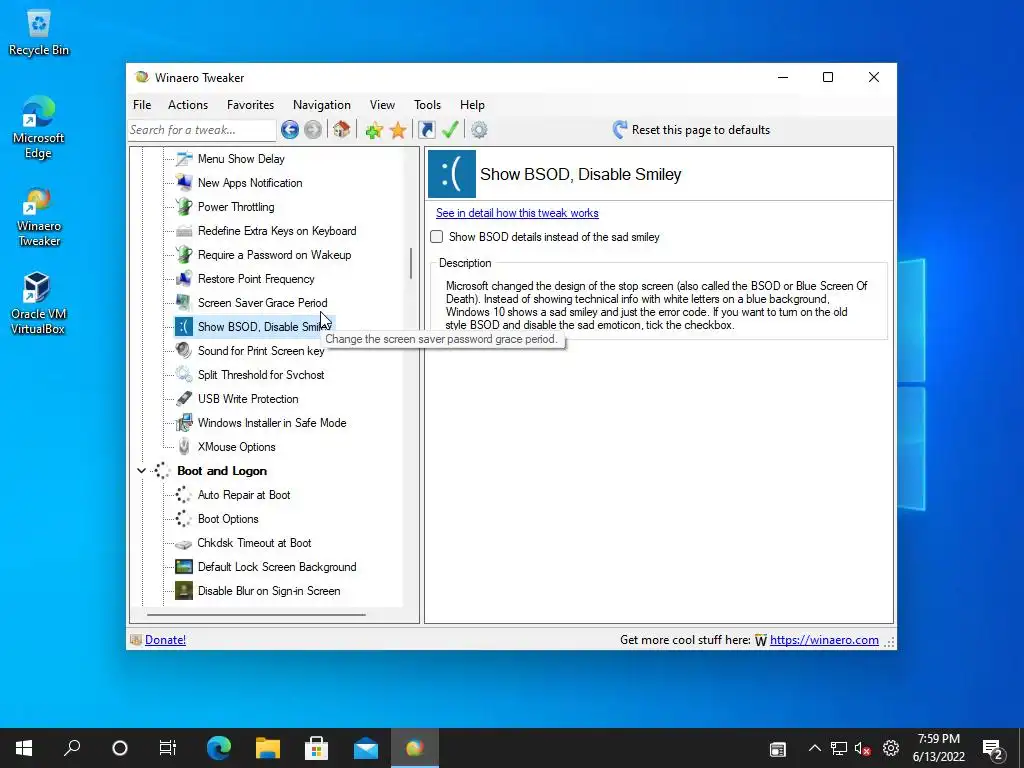Click the Redefine Extra Keys keyboard icon
The image size is (1024, 768).
[184, 231]
